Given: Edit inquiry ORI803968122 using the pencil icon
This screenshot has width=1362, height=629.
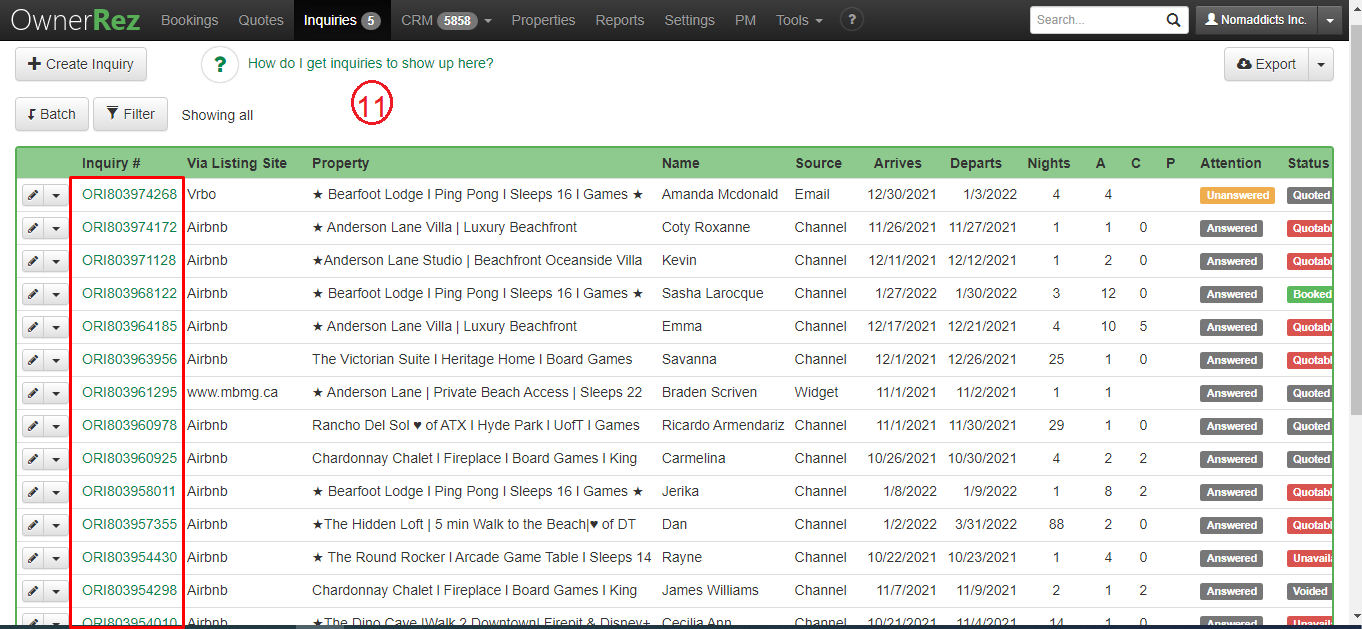Looking at the screenshot, I should pos(33,294).
